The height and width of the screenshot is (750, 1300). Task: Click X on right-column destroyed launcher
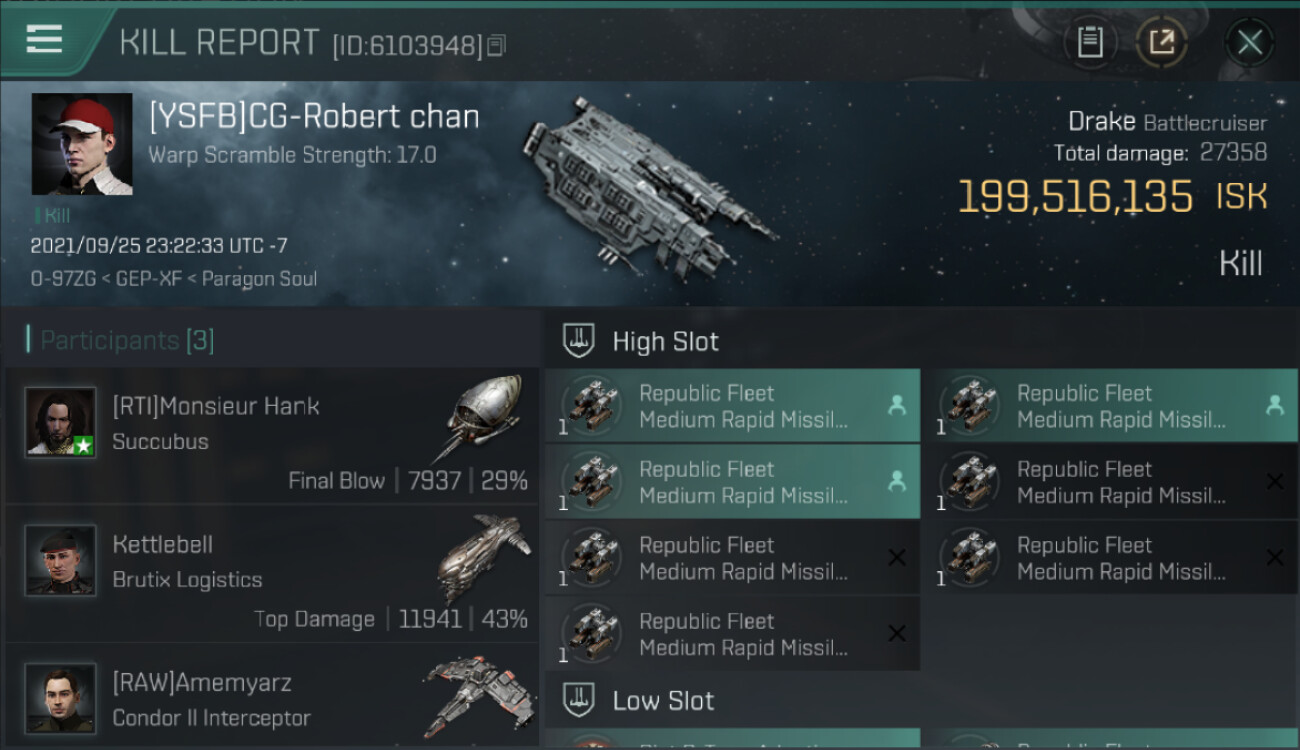point(1274,482)
